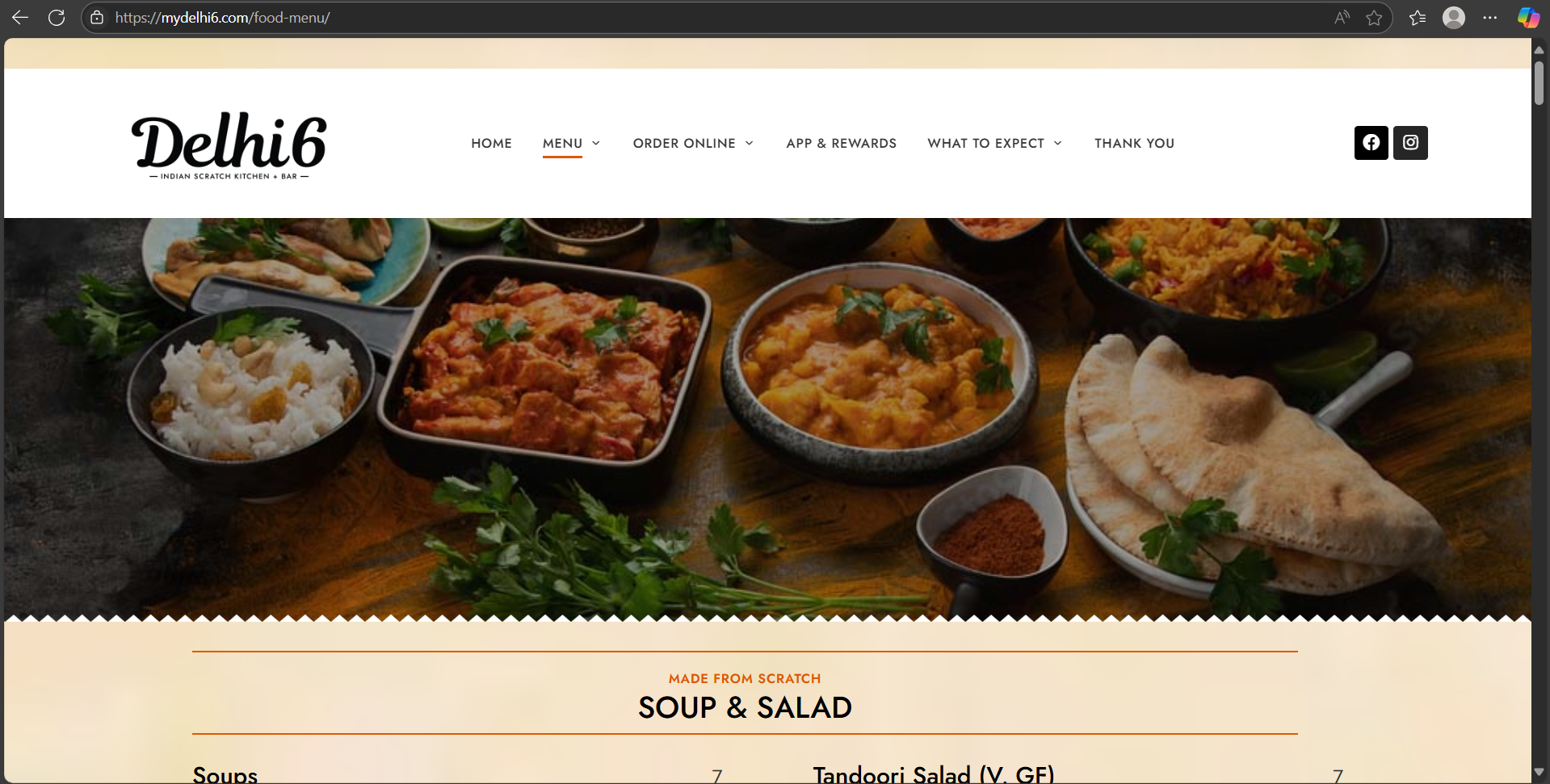View site information lock icon

pos(97,17)
